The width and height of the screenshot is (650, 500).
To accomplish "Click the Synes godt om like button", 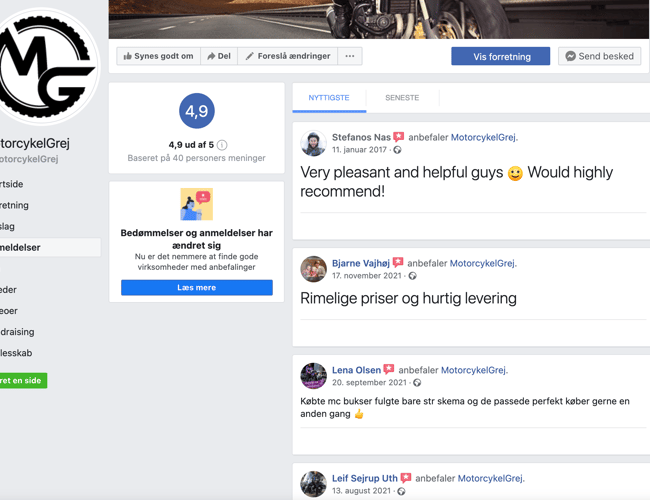I will [159, 56].
